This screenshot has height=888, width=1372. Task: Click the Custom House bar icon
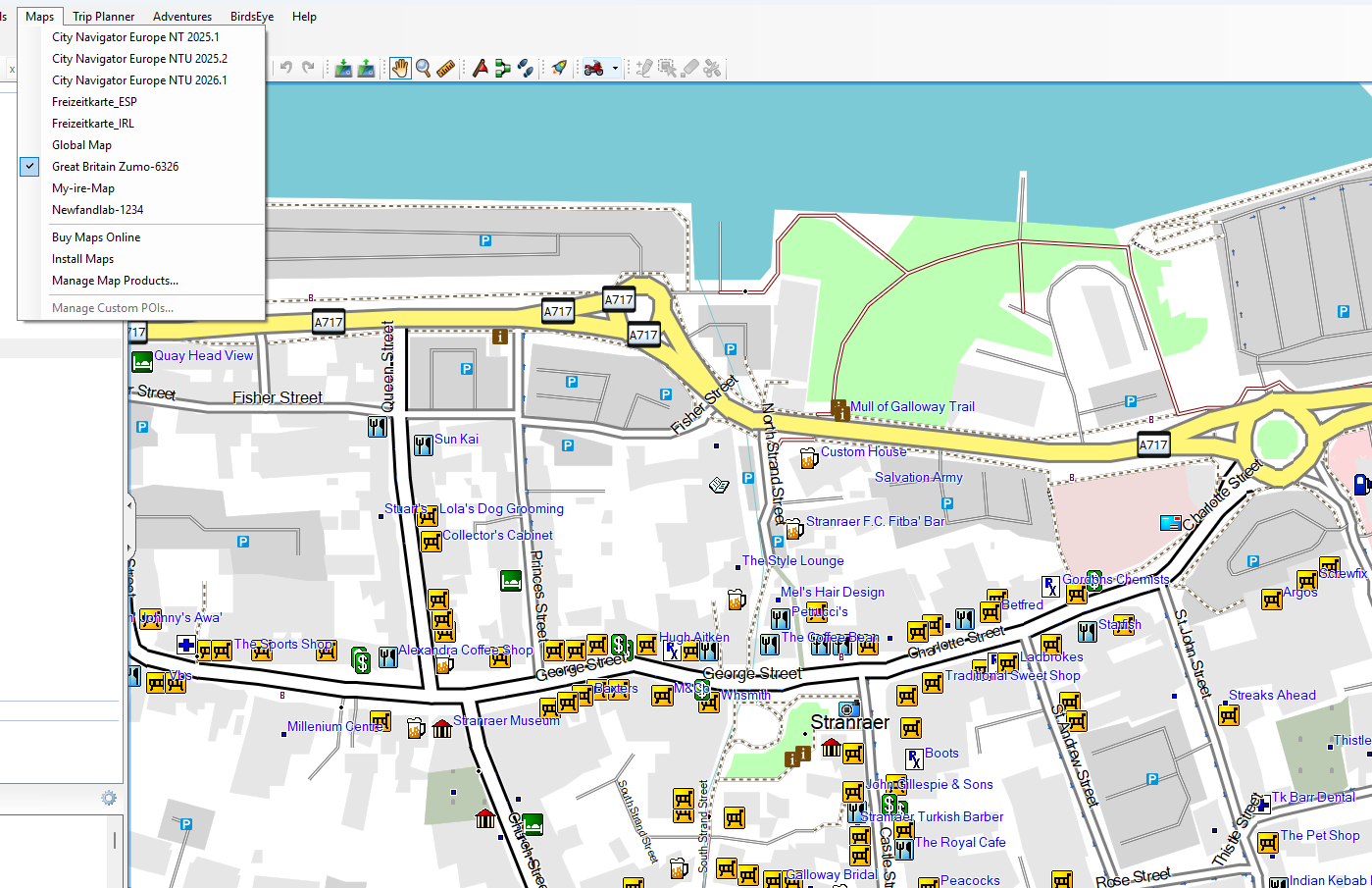[x=809, y=458]
